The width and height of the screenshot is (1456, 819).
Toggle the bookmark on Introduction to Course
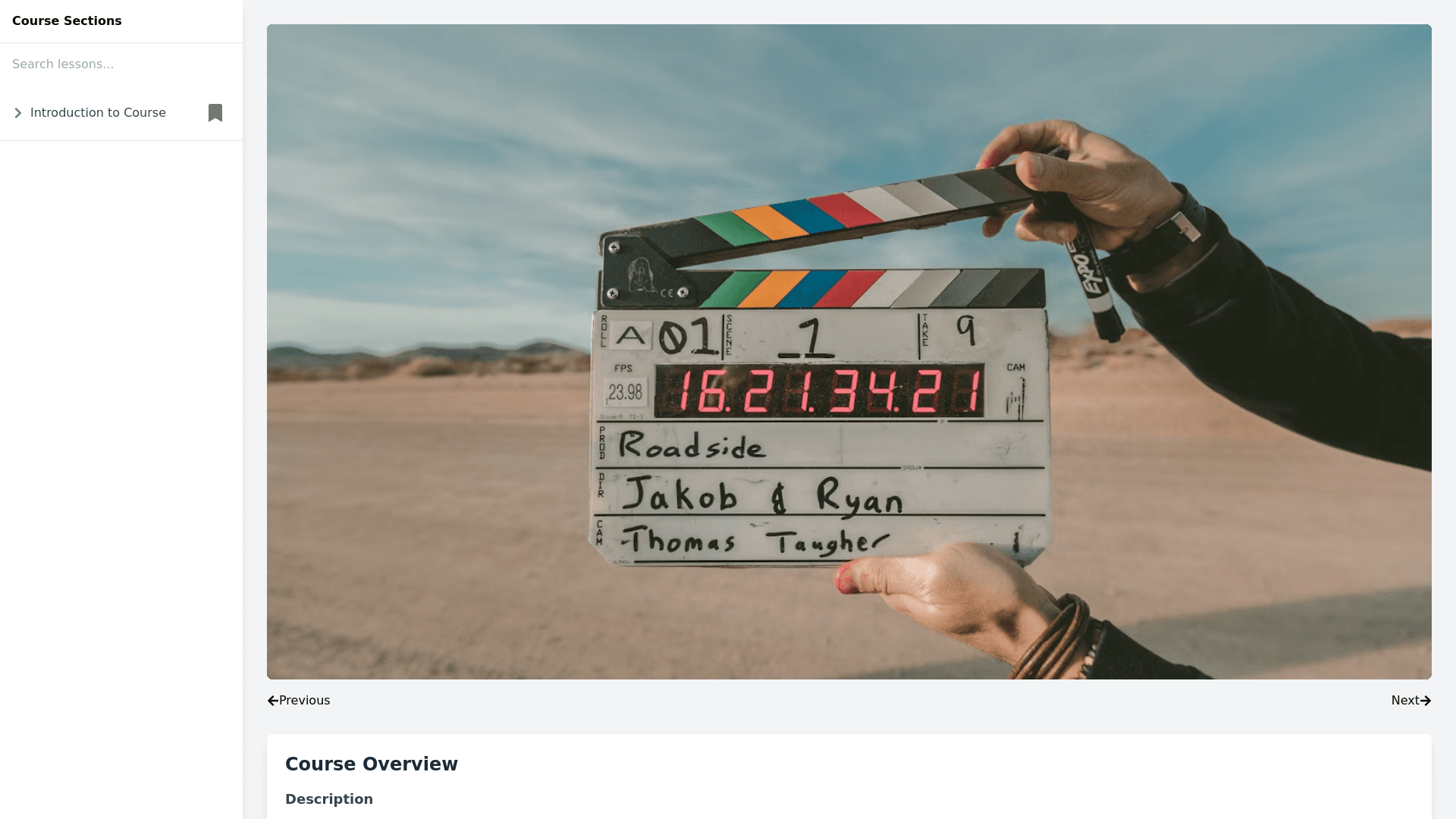215,113
